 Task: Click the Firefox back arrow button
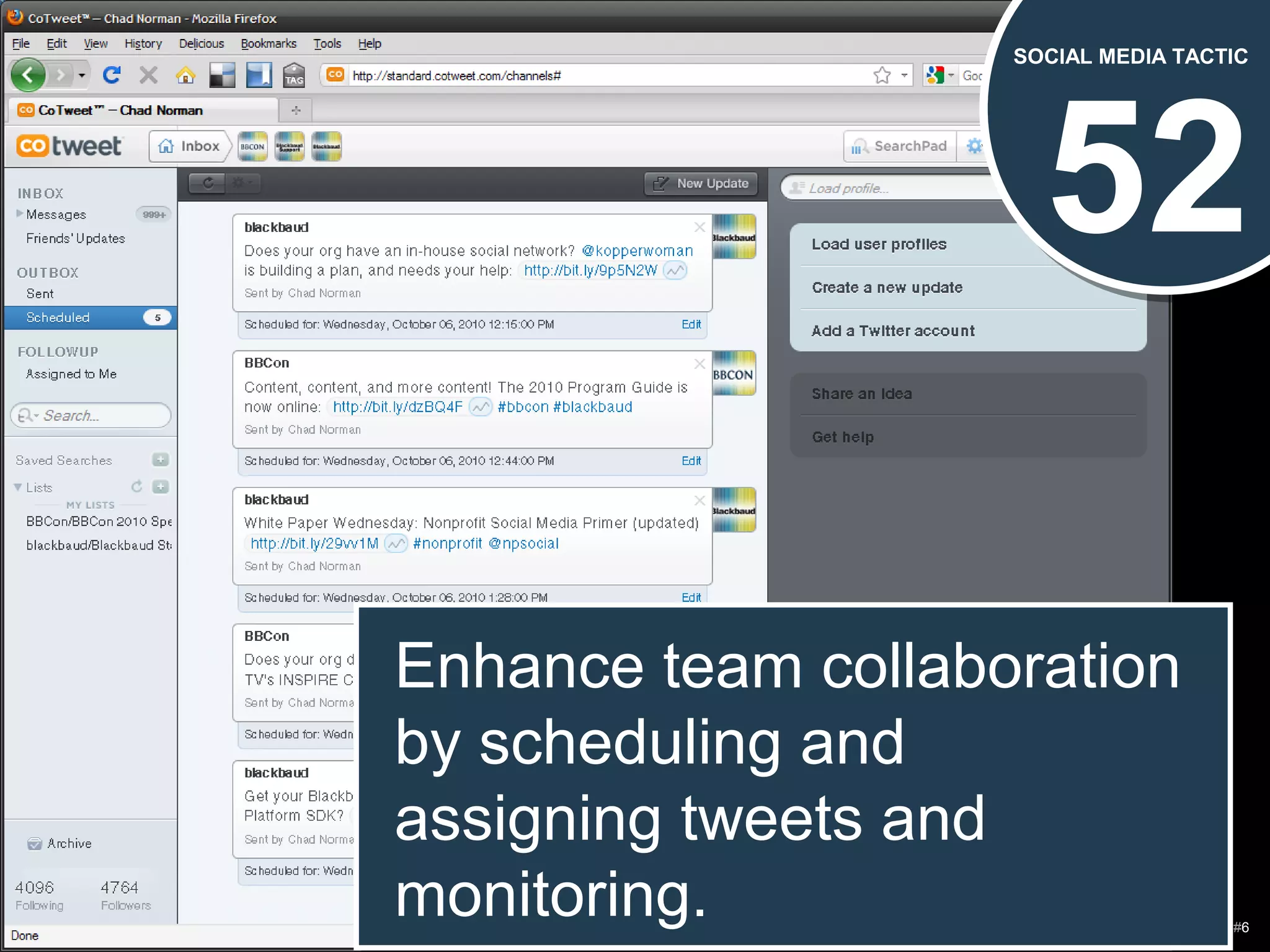28,75
